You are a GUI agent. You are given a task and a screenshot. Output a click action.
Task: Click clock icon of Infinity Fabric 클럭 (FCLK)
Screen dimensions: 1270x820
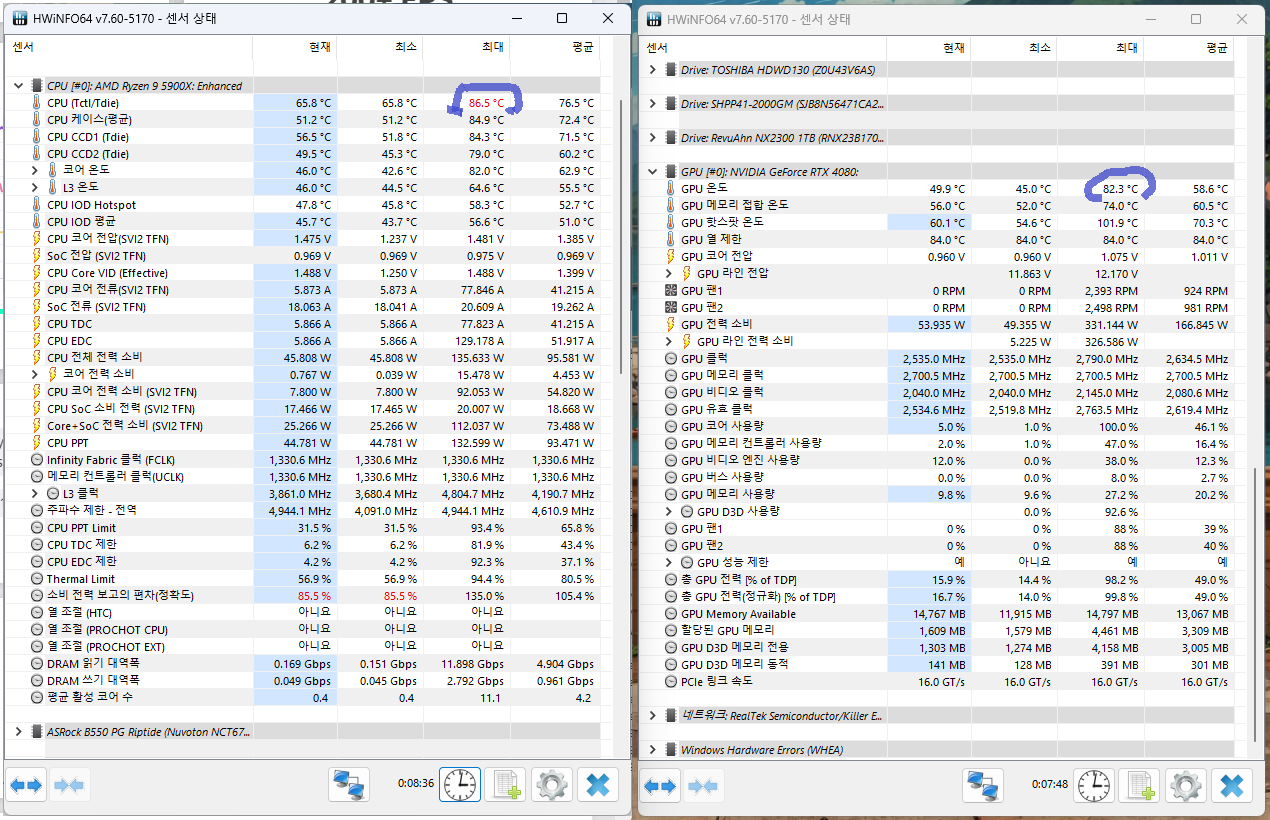click(36, 460)
